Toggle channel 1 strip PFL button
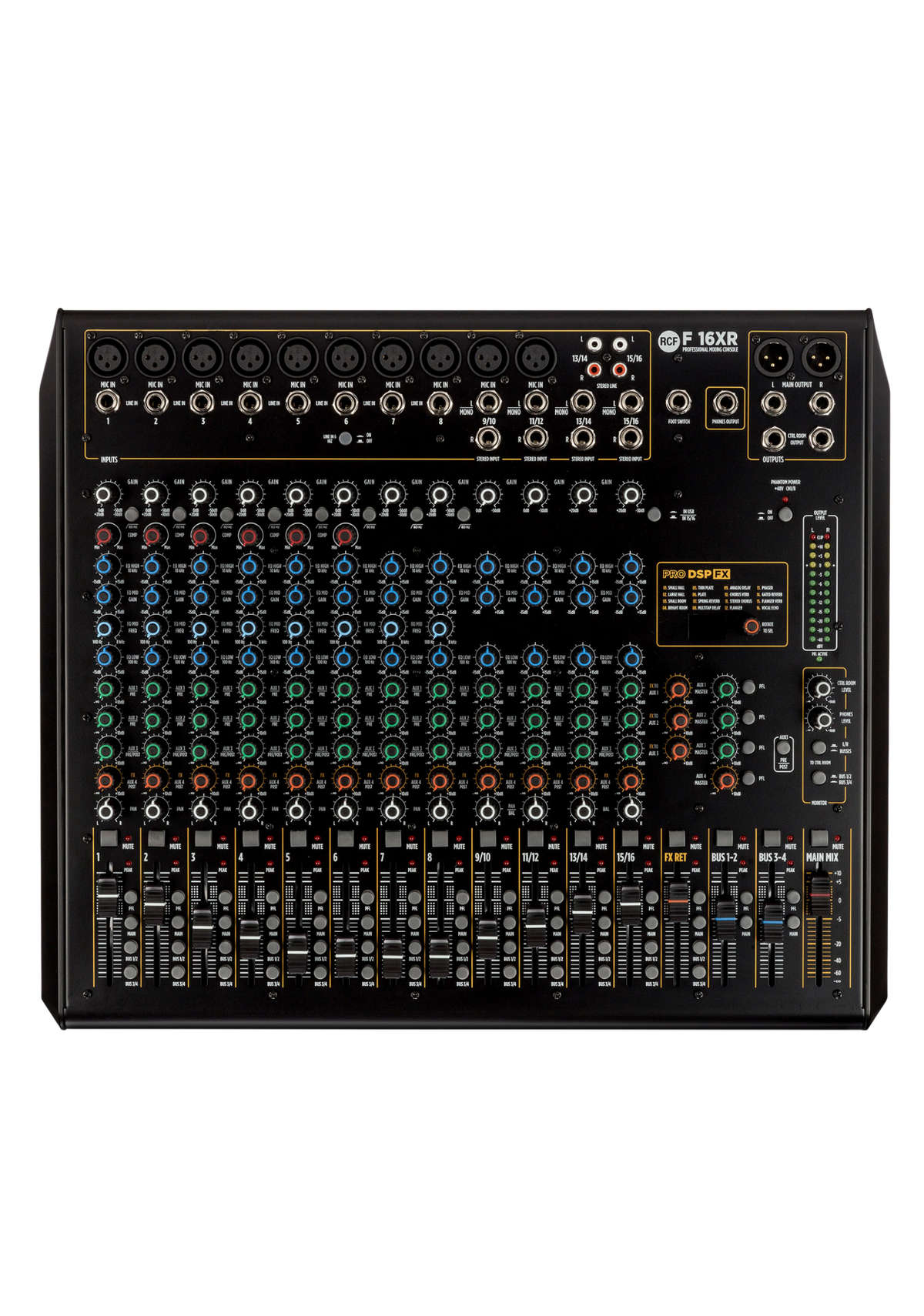This screenshot has width=924, height=1316. pos(131,898)
